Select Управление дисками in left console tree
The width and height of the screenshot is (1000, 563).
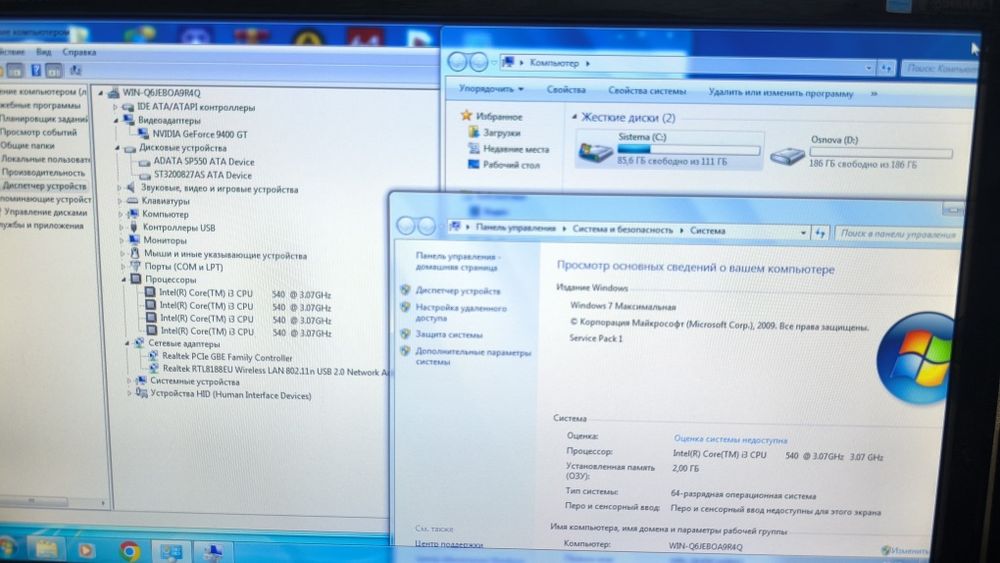tap(45, 212)
